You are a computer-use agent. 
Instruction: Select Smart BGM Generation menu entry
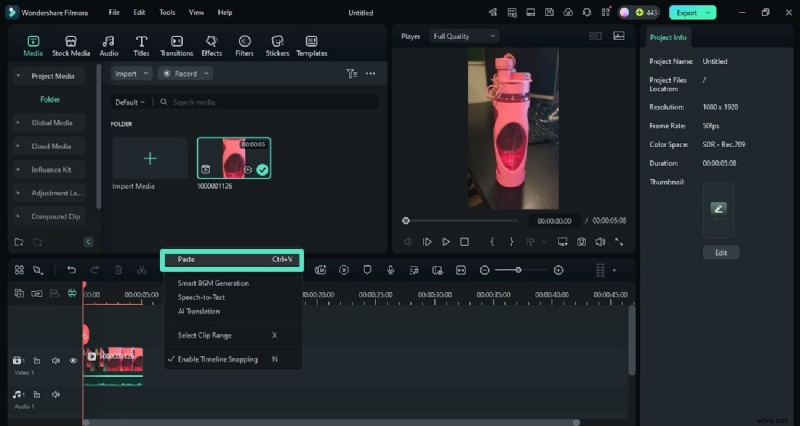point(213,283)
